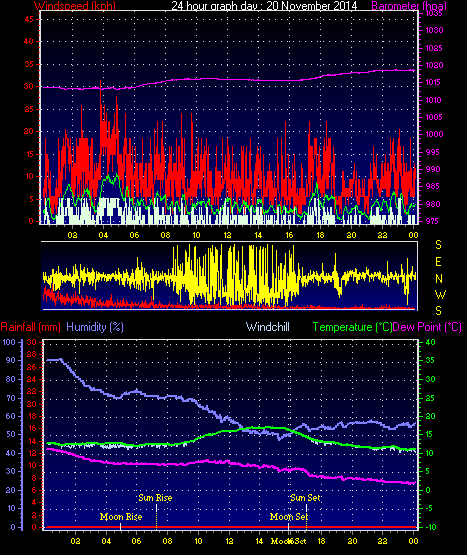Click barometer scale value 990
467x555 pixels.
[x=432, y=169]
